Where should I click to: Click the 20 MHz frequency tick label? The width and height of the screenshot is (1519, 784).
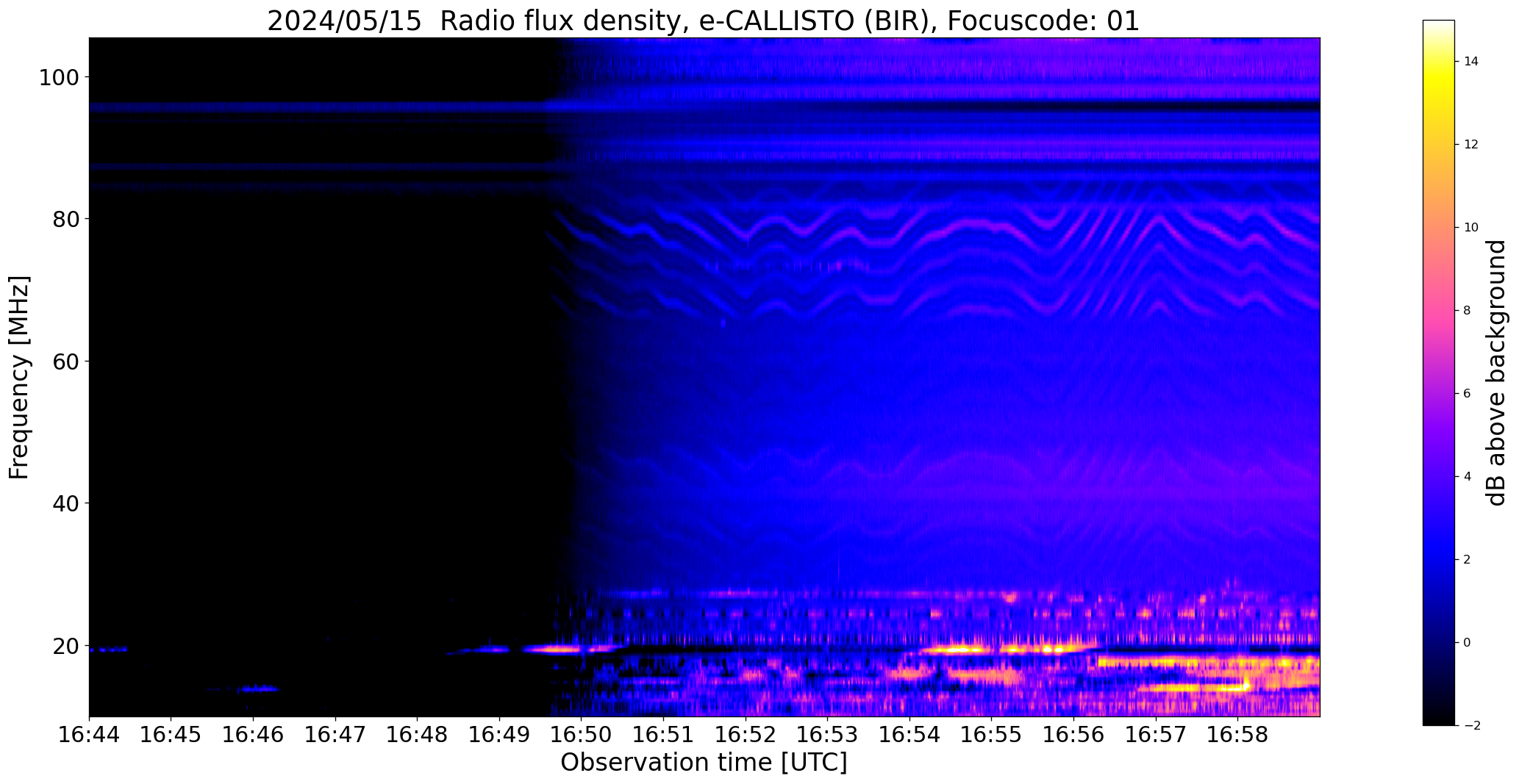[x=65, y=646]
